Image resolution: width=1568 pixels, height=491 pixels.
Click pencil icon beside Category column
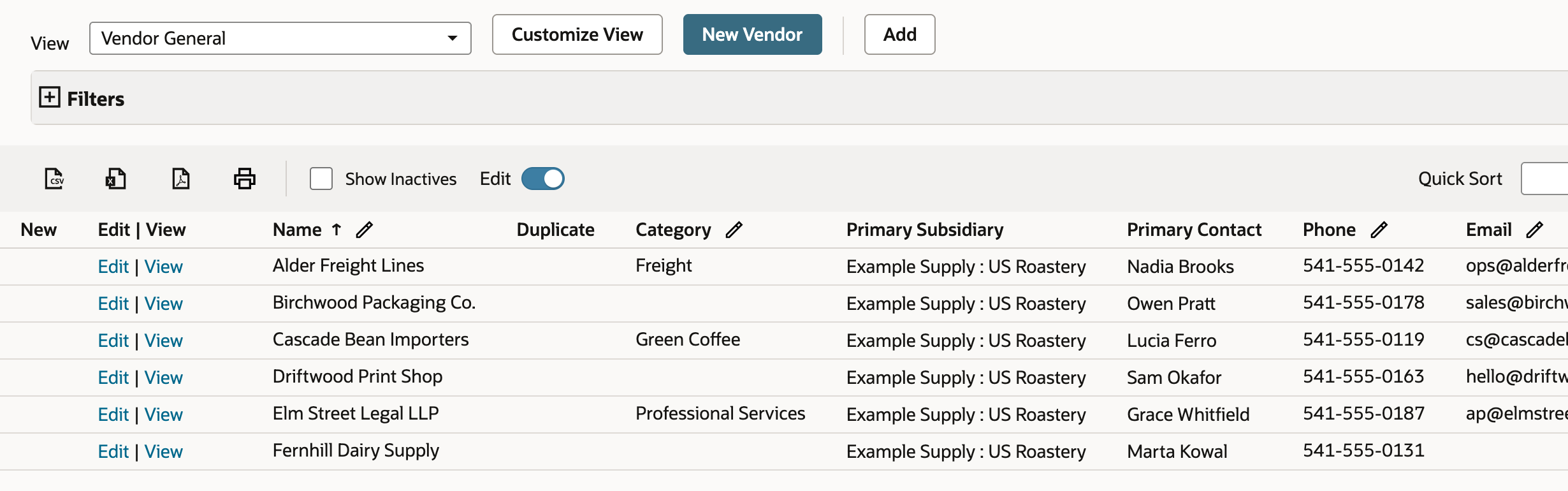pyautogui.click(x=734, y=230)
